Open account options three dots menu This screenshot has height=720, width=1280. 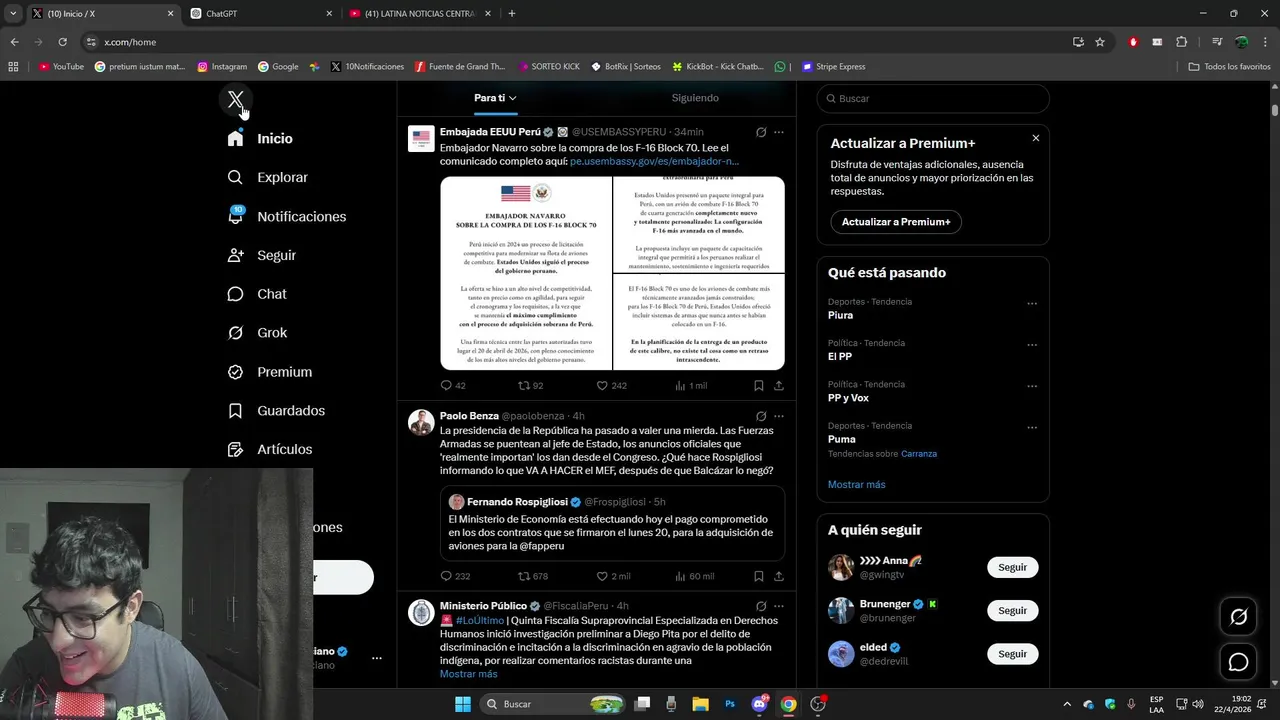(377, 658)
